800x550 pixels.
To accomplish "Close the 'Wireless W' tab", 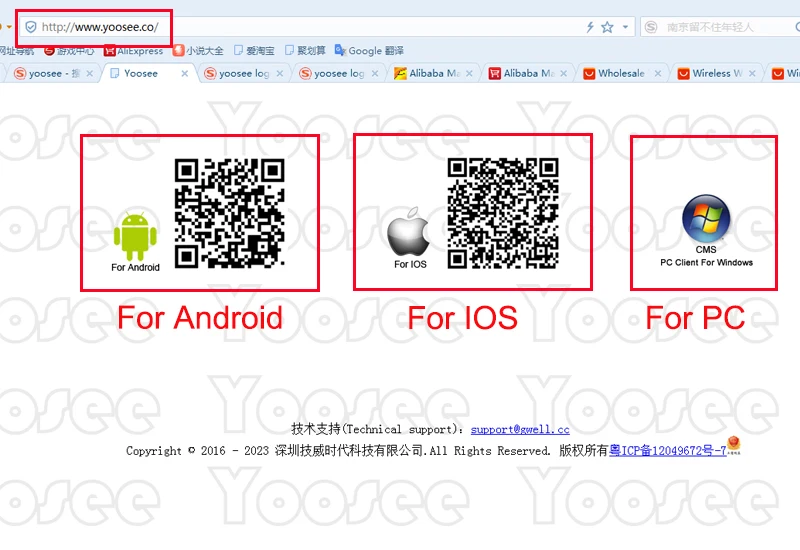I will pos(753,73).
